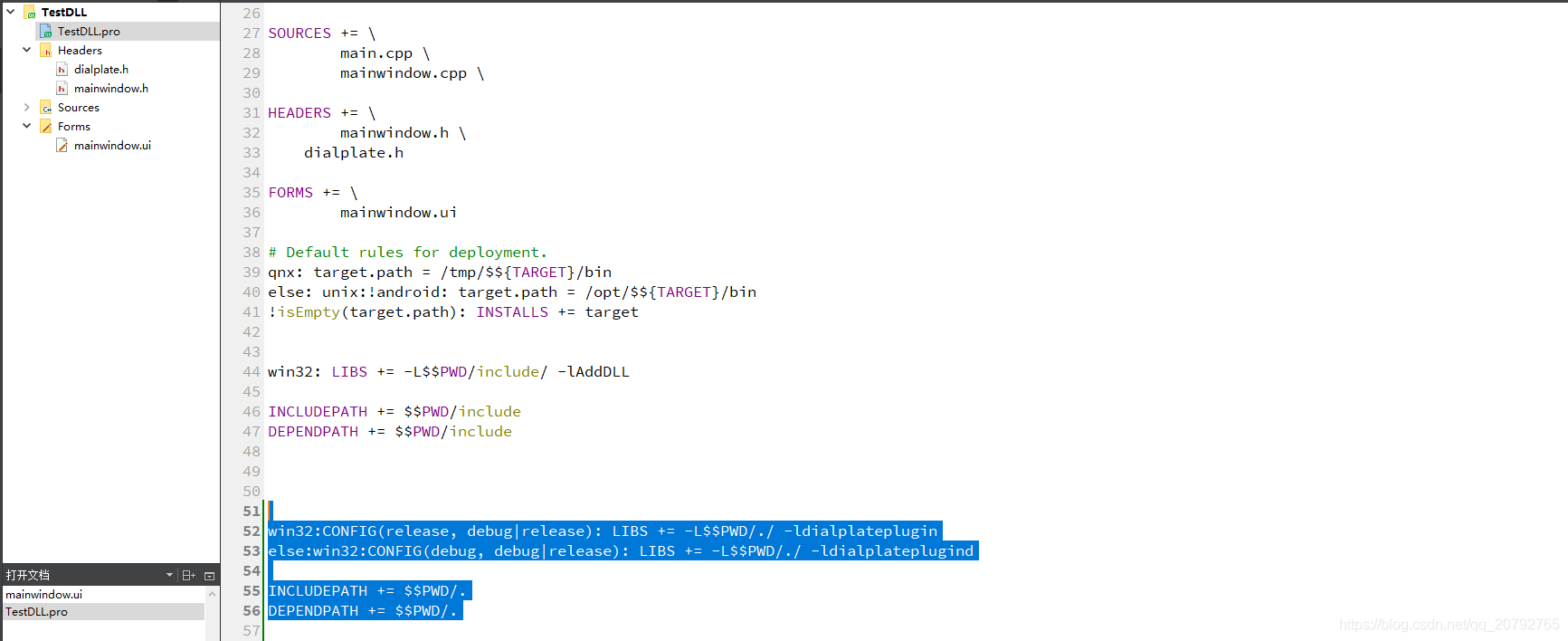This screenshot has width=1568, height=641.
Task: Click the TestDLL project icon in tree
Action: point(30,12)
